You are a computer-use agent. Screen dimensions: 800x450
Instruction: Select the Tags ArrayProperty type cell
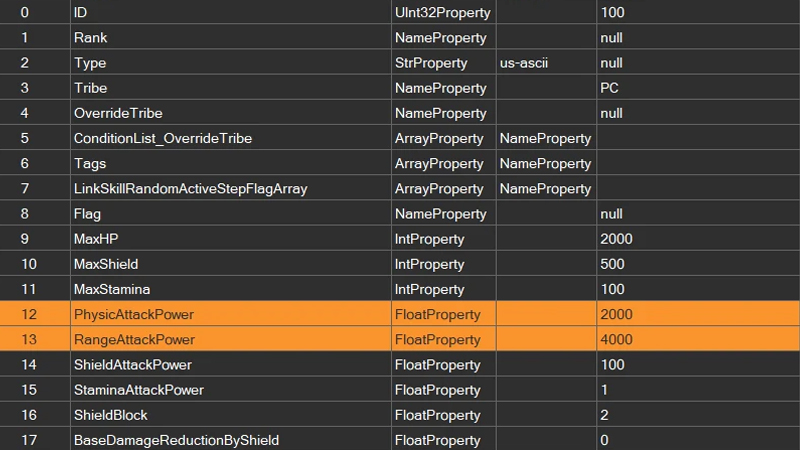(x=443, y=163)
